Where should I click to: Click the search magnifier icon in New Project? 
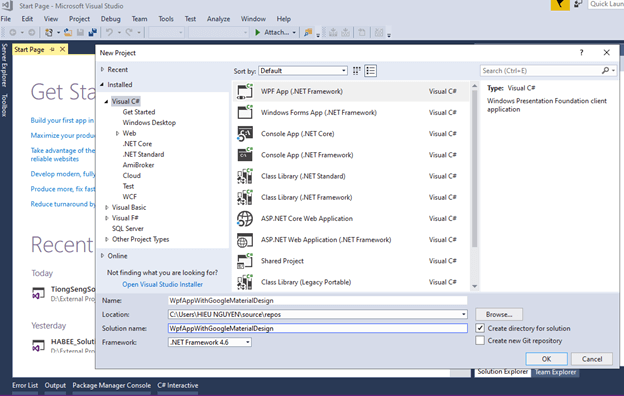tap(605, 70)
